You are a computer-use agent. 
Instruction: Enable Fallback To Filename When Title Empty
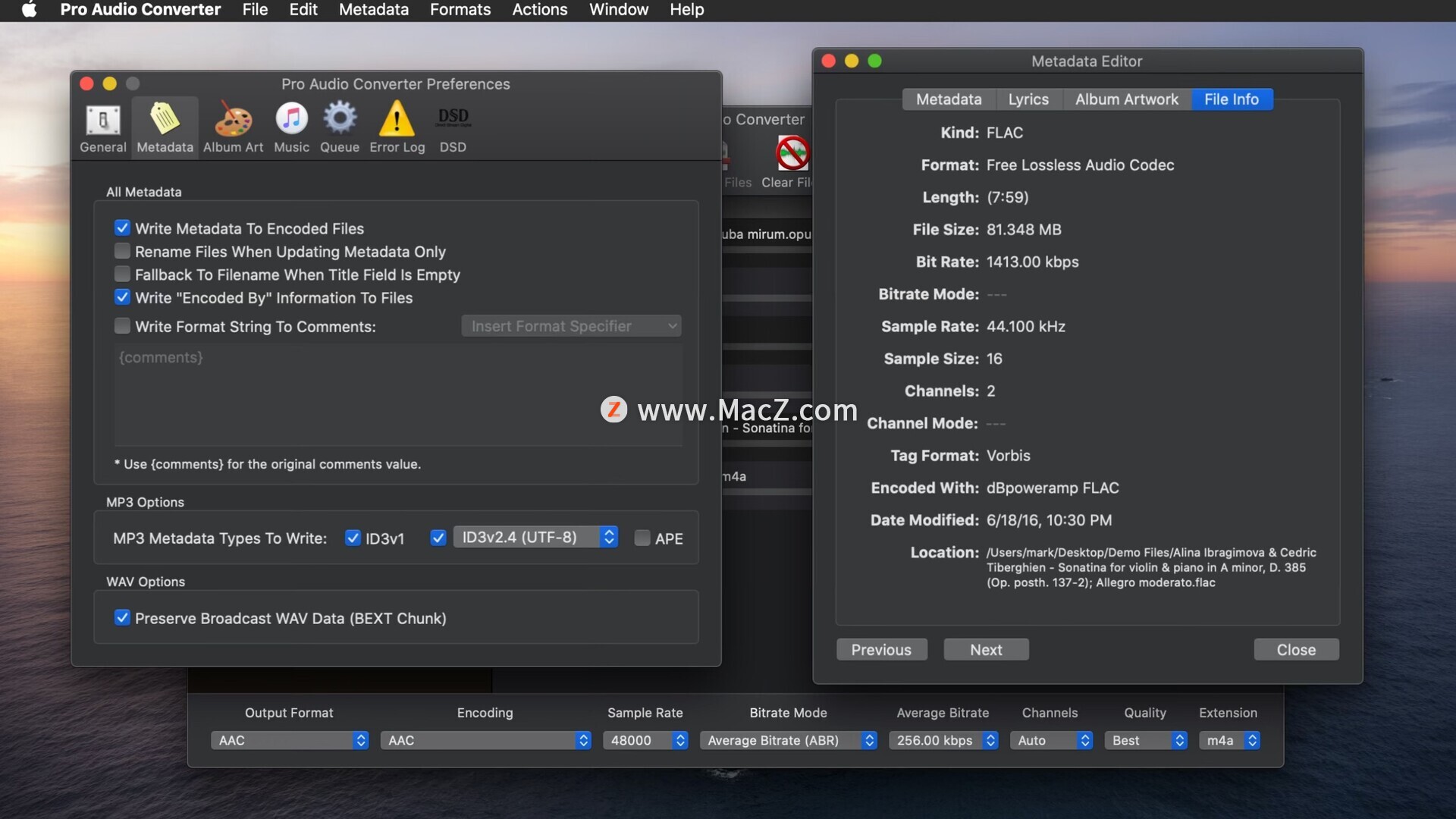coord(122,274)
